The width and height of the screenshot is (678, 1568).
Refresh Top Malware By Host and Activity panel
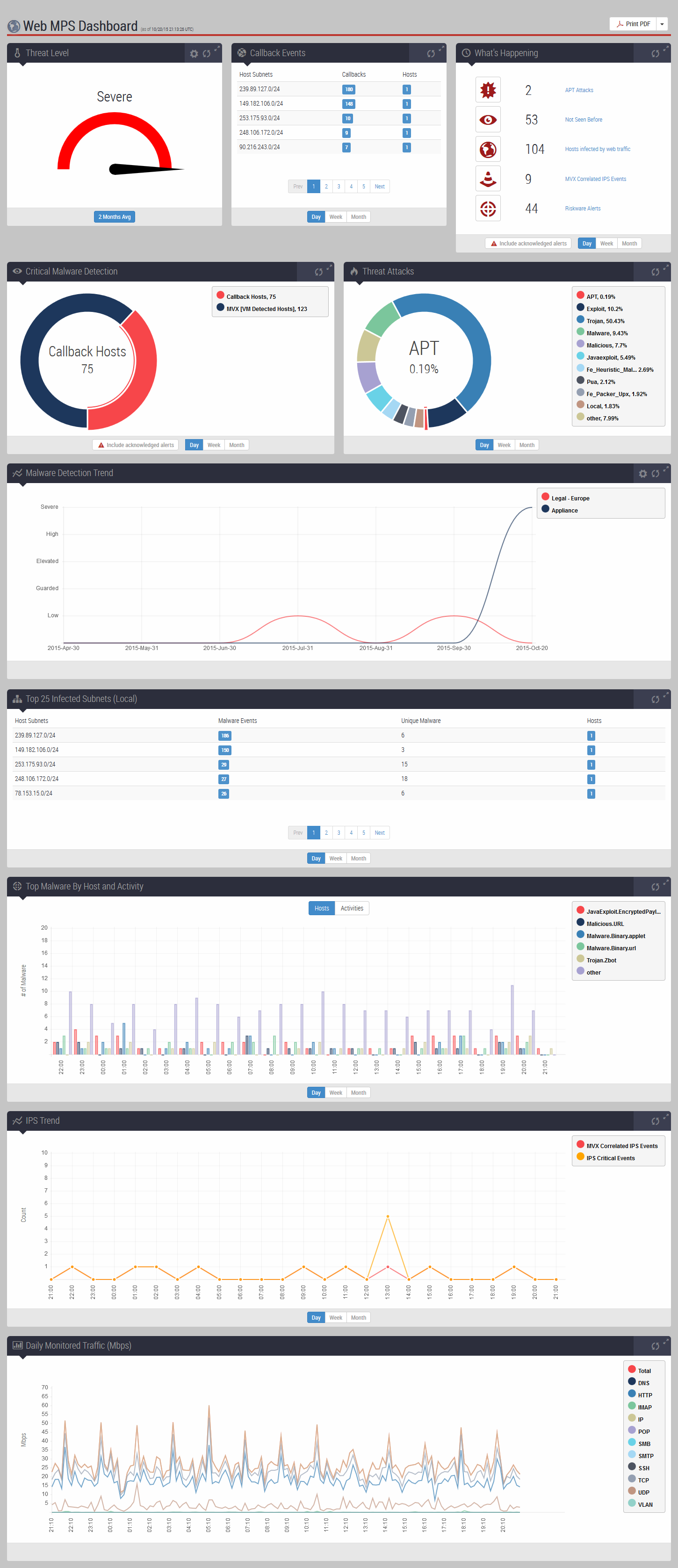point(656,887)
